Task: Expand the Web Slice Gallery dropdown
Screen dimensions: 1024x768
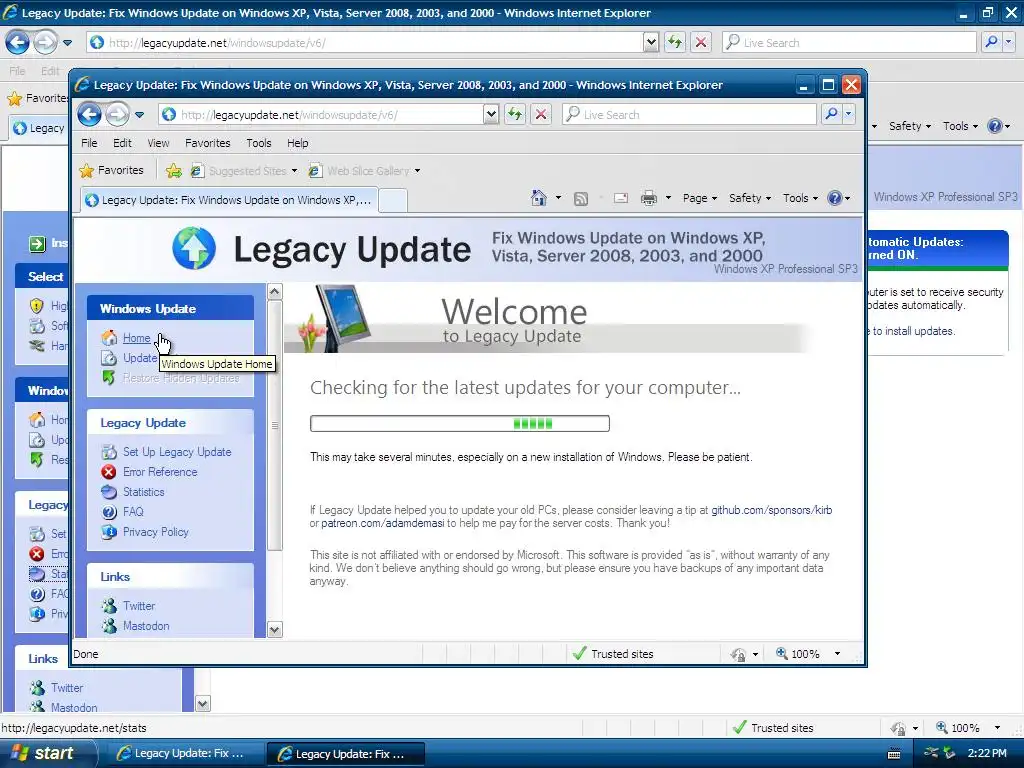Action: (417, 171)
